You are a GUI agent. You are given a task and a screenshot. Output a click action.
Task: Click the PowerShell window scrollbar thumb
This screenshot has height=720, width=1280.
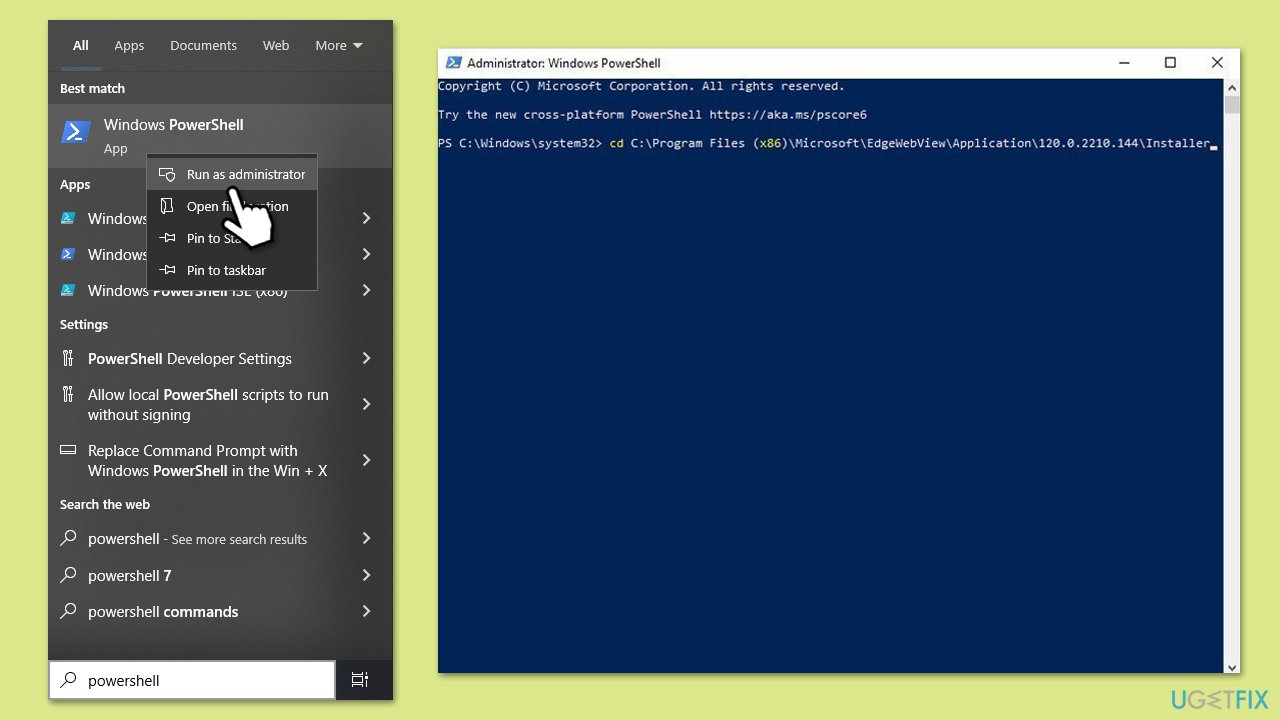(1232, 105)
